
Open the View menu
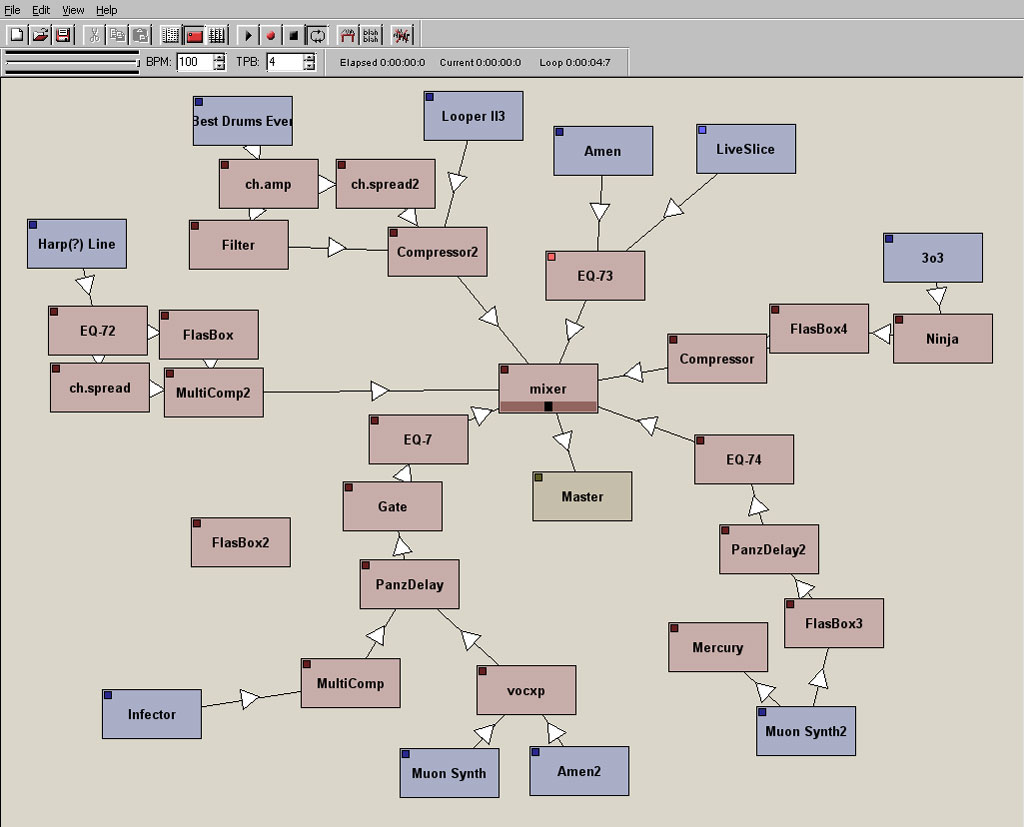(x=73, y=10)
